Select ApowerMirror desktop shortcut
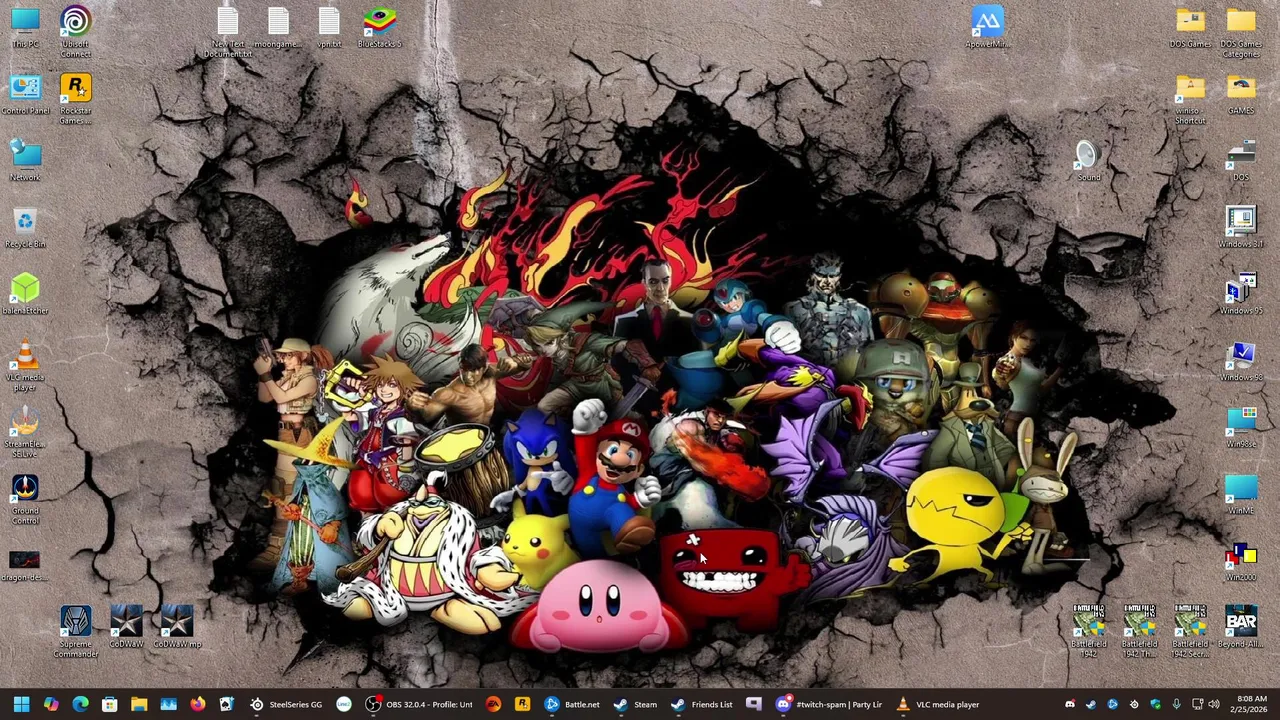Screen dimensions: 1280x720 (x=987, y=28)
